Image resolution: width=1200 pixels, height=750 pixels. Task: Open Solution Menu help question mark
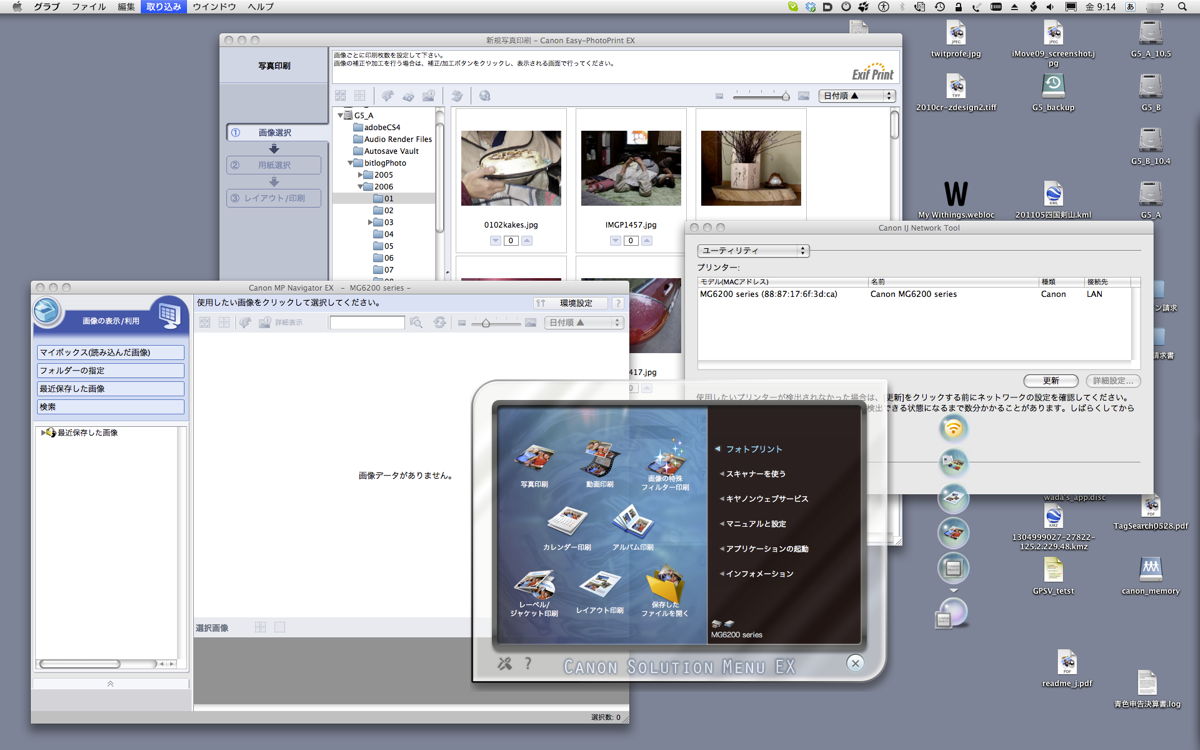point(528,663)
